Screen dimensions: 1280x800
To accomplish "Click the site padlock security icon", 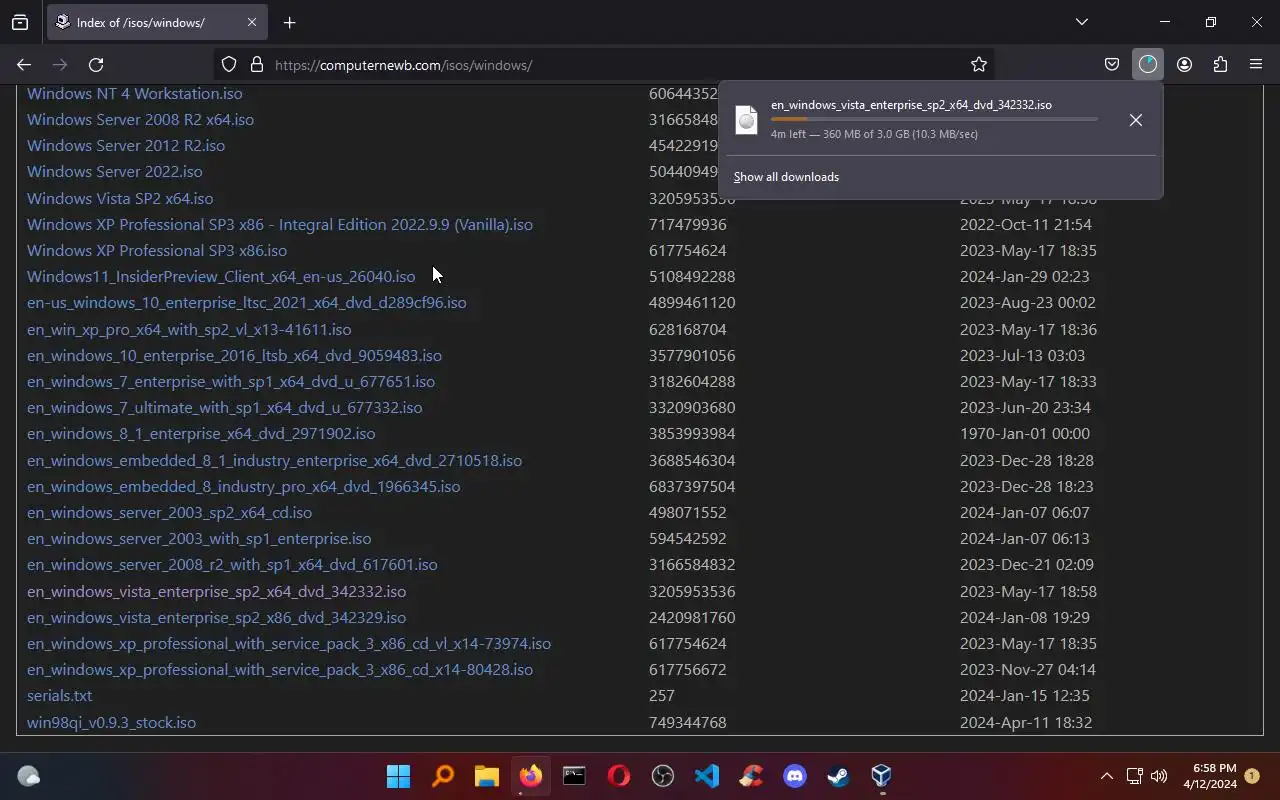I will tap(257, 65).
